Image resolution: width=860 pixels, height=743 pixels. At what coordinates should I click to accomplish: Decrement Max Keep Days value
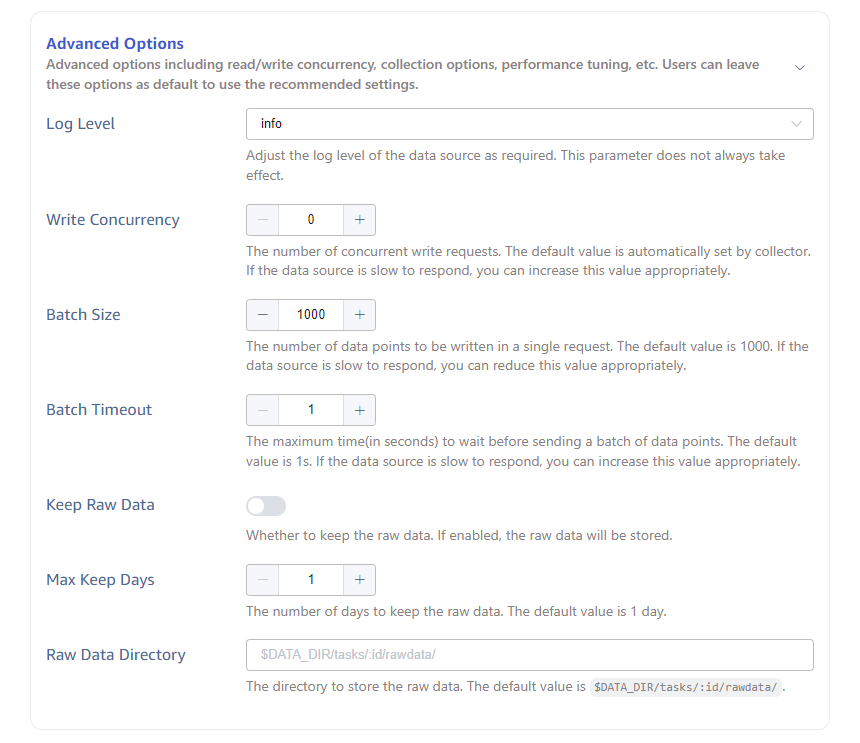tap(263, 580)
